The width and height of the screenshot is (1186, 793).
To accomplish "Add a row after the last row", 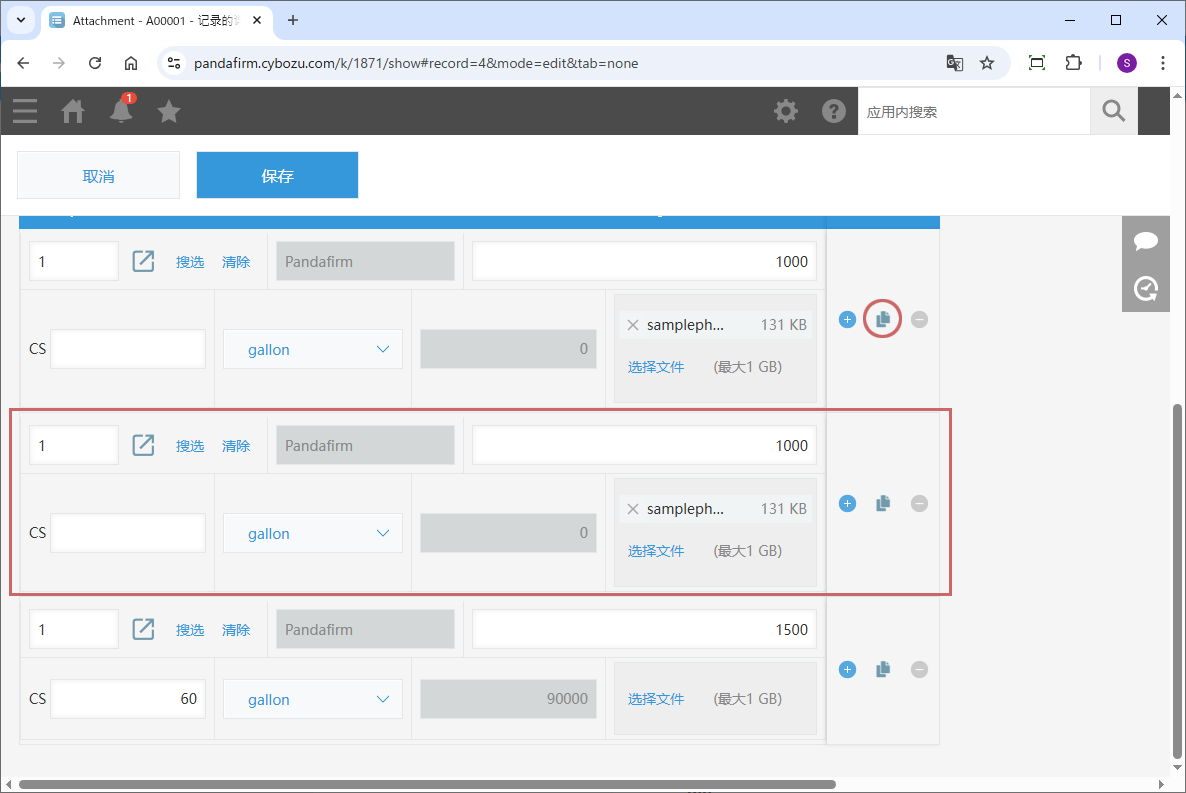I will click(847, 670).
